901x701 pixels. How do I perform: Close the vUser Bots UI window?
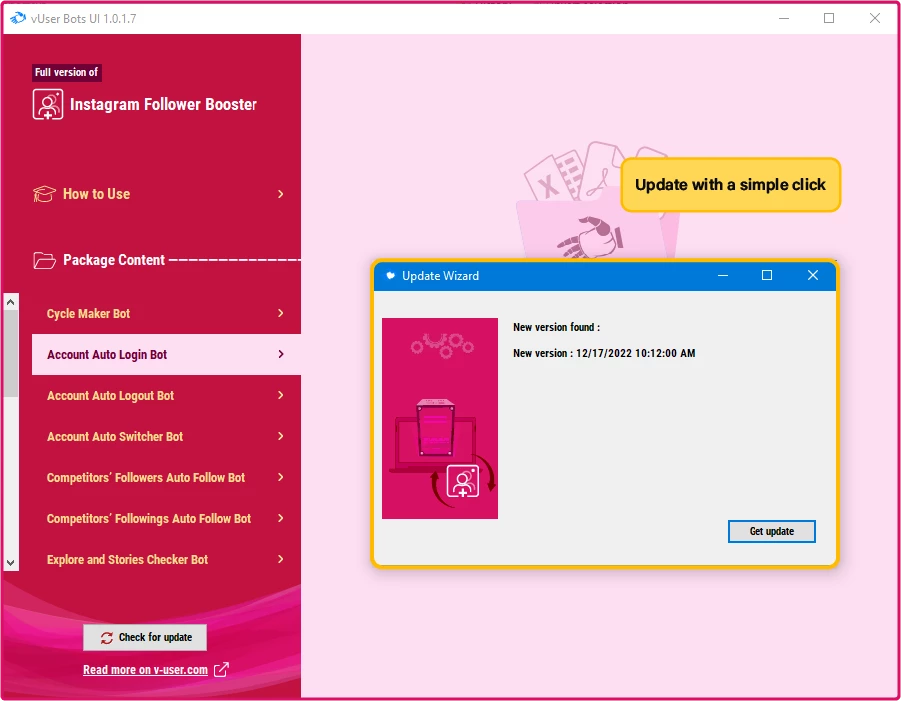tap(875, 18)
